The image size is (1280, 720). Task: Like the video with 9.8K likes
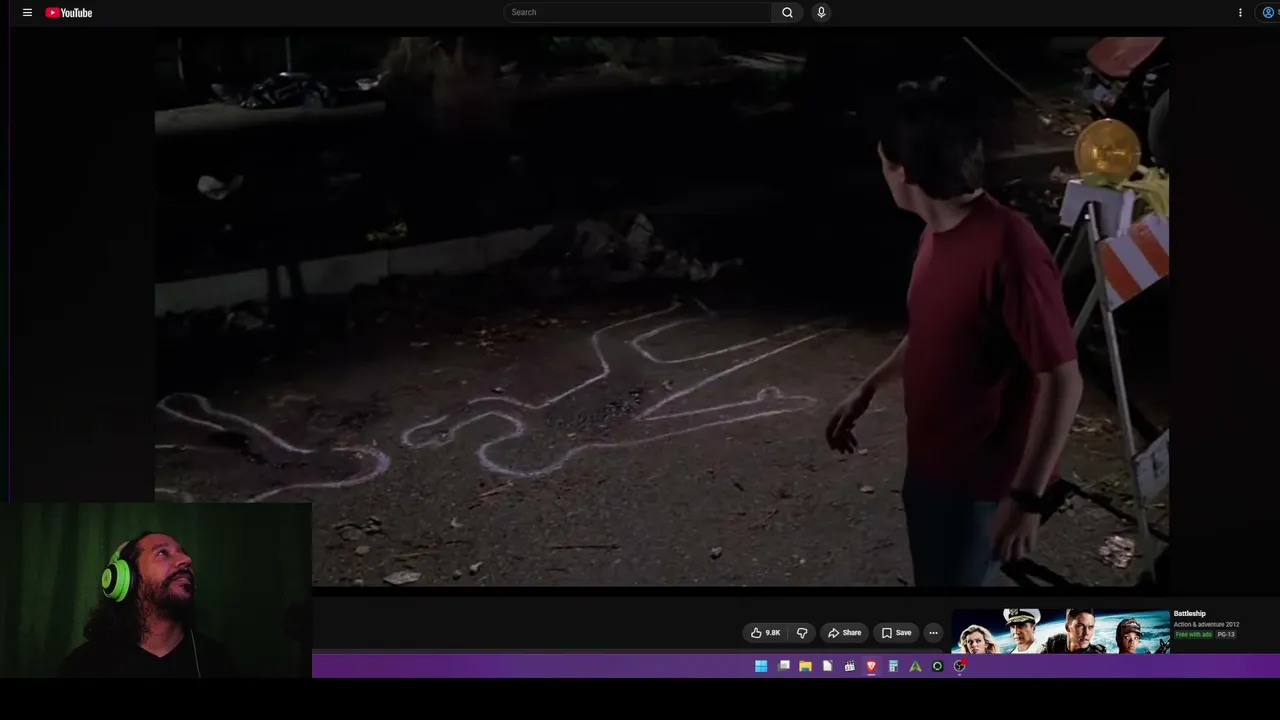coord(765,633)
